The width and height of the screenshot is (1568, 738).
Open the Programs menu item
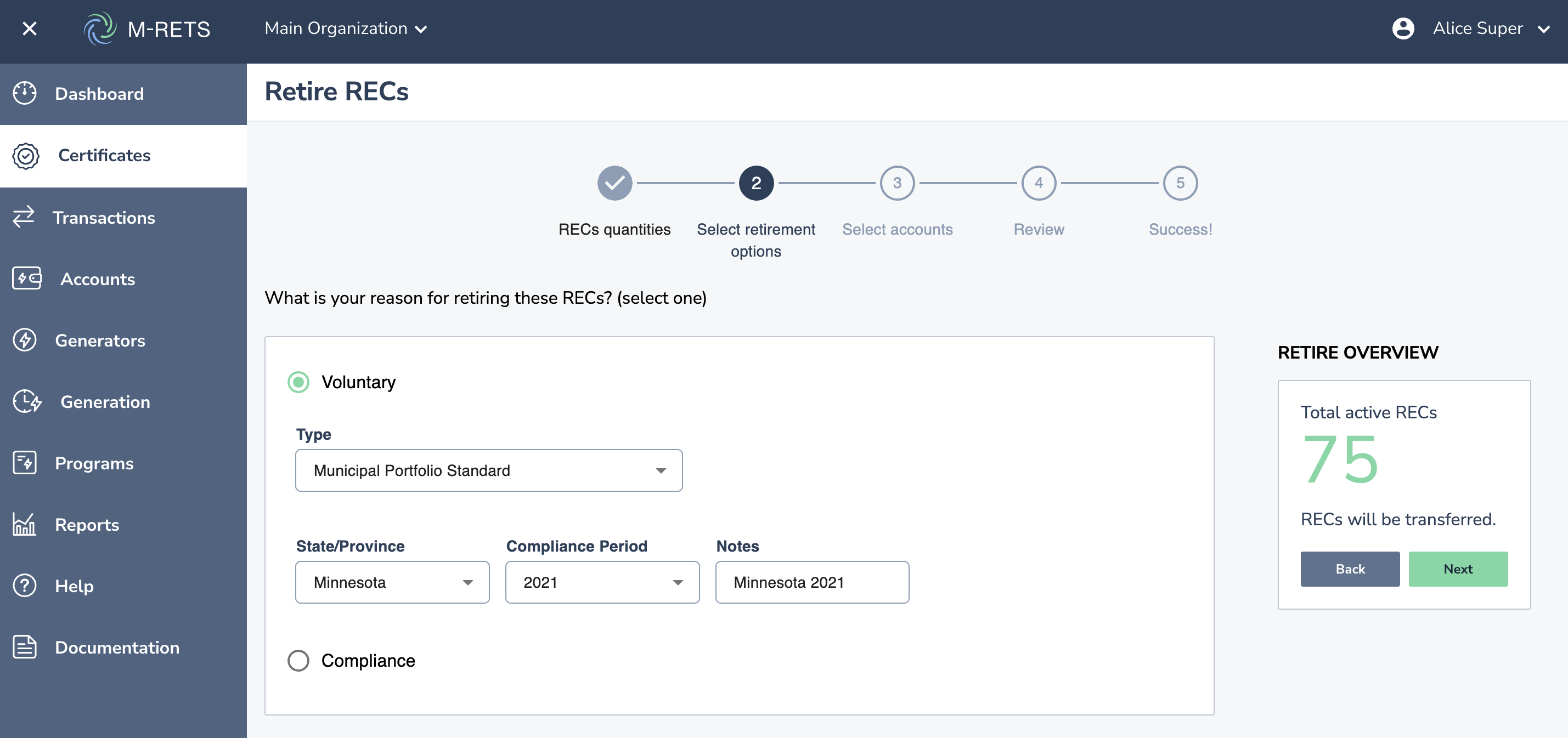coord(94,464)
